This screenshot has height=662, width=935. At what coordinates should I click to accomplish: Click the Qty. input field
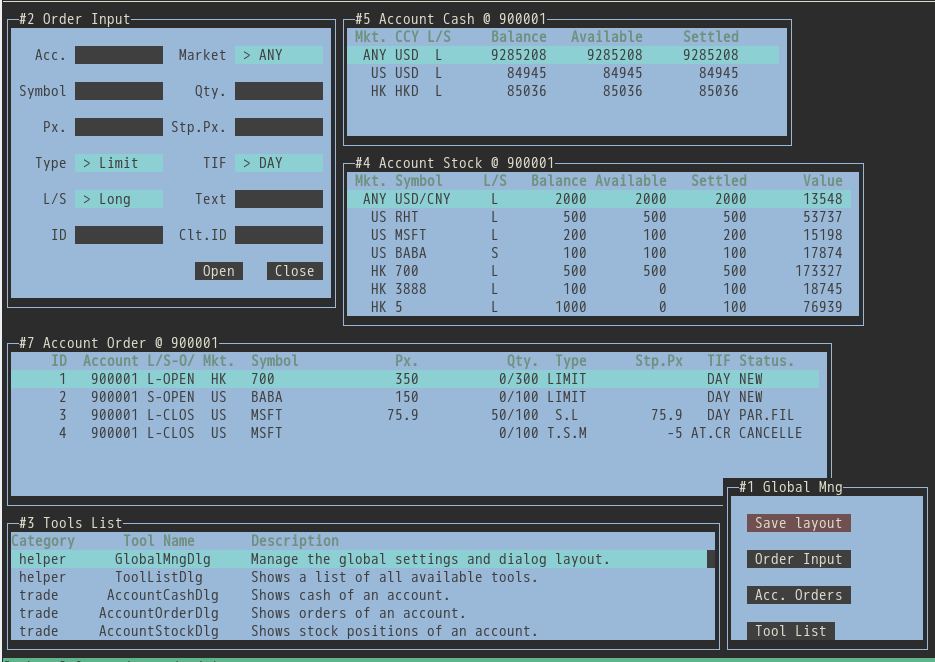tap(279, 91)
